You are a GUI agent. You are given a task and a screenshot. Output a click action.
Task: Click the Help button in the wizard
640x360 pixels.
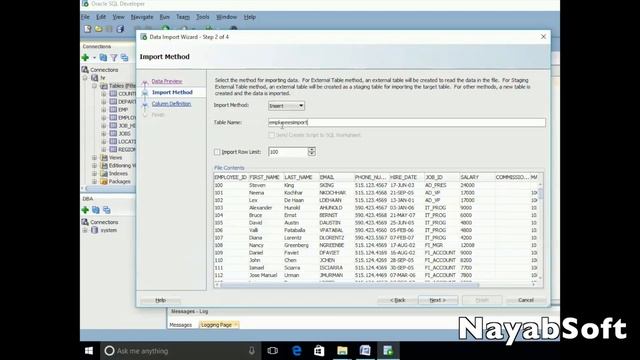tap(160, 300)
